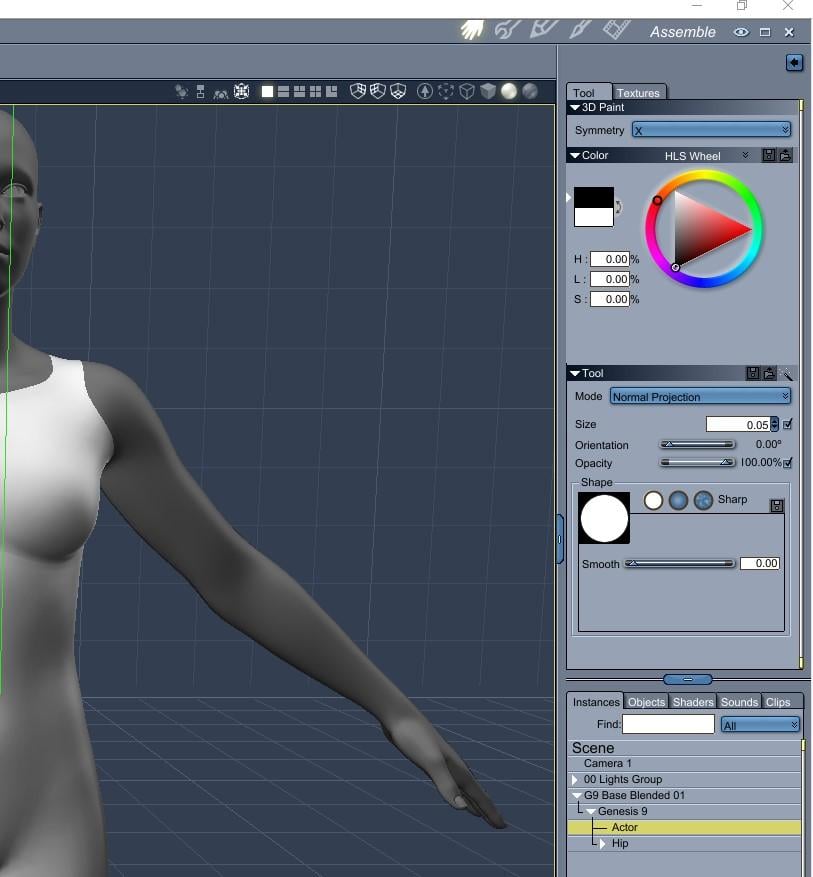The height and width of the screenshot is (877, 813).
Task: Click the first faded objects toolbar icon
Action: [x=181, y=91]
